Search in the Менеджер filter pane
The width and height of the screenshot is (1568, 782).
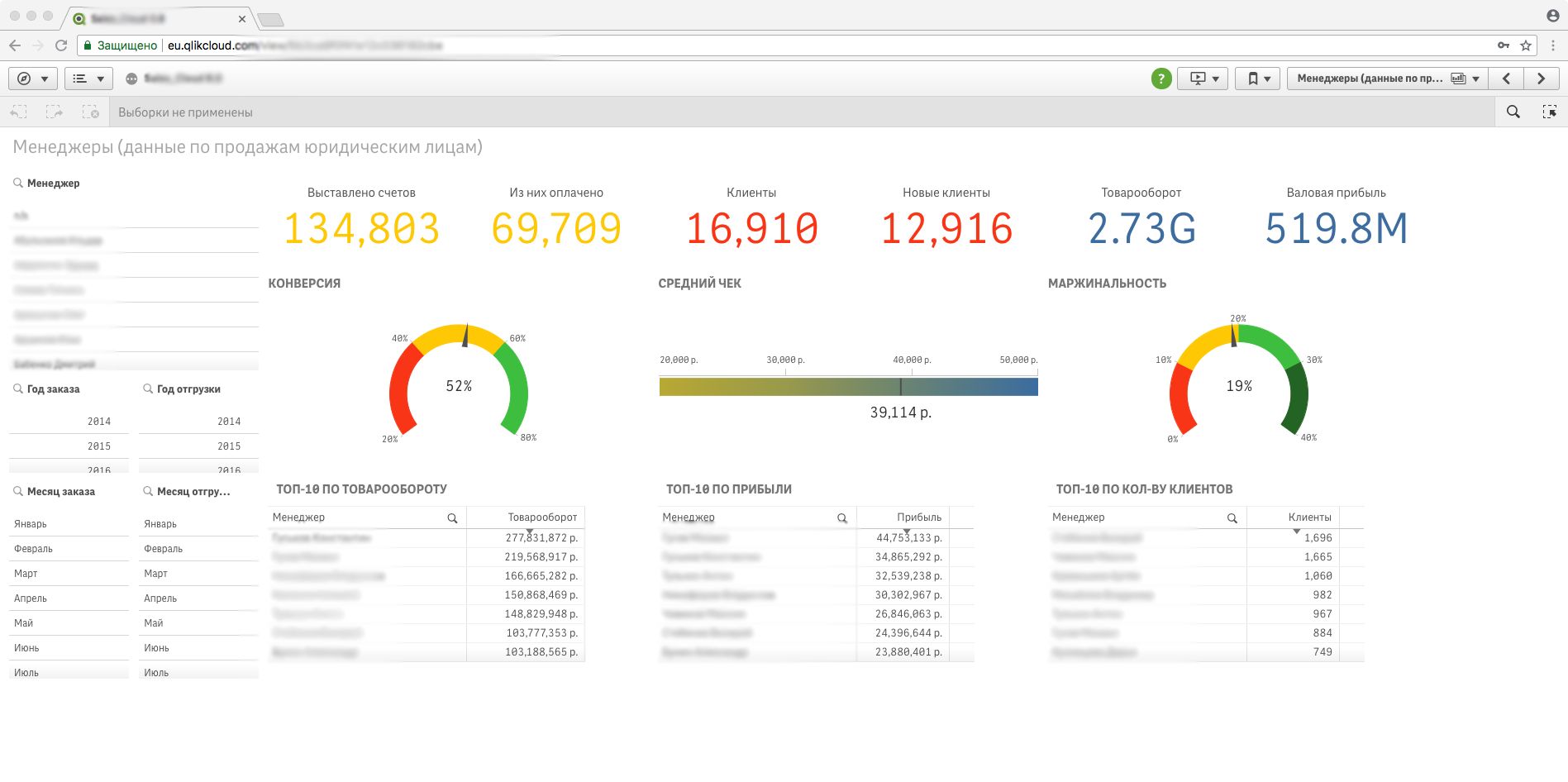tap(18, 183)
